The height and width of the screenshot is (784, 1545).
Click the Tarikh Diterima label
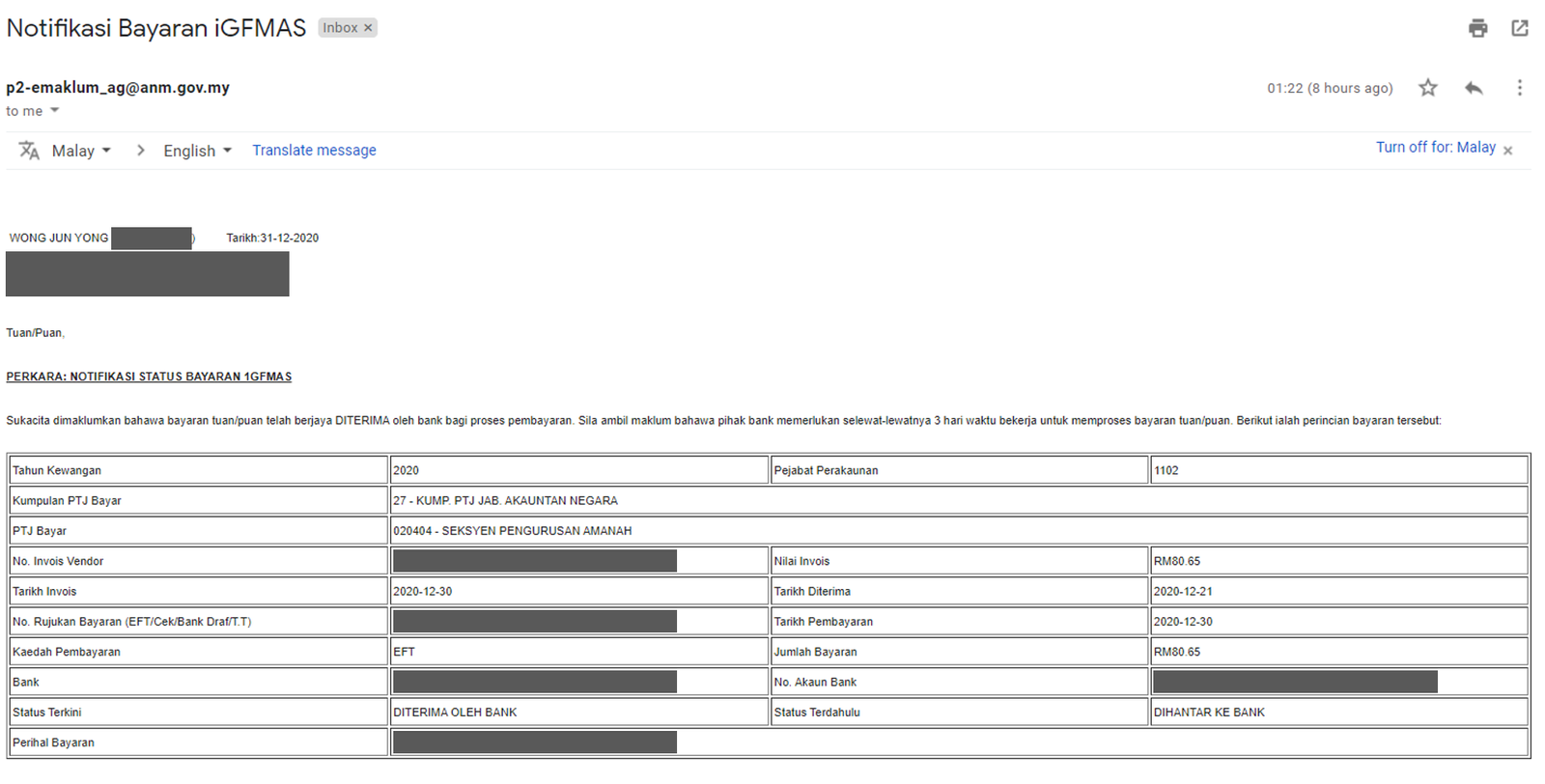812,591
